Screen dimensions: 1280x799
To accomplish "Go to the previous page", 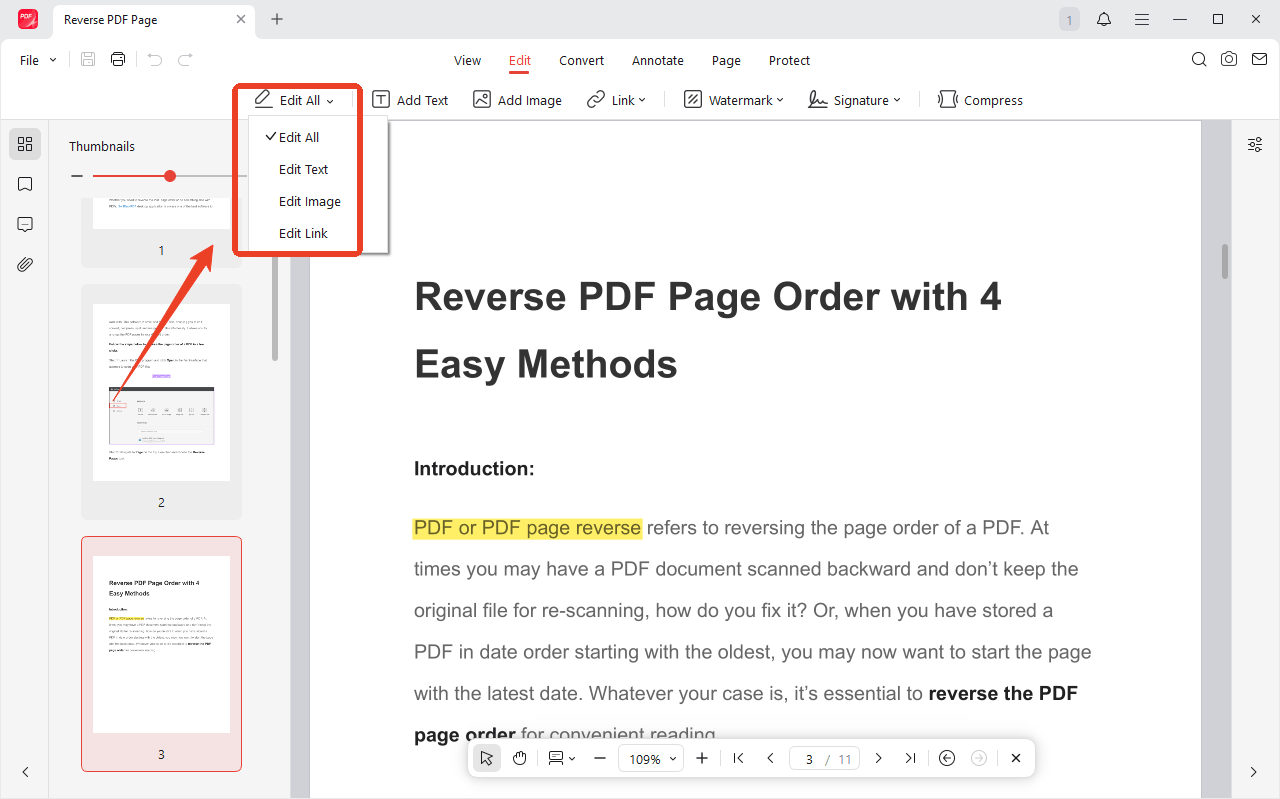I will pos(770,758).
